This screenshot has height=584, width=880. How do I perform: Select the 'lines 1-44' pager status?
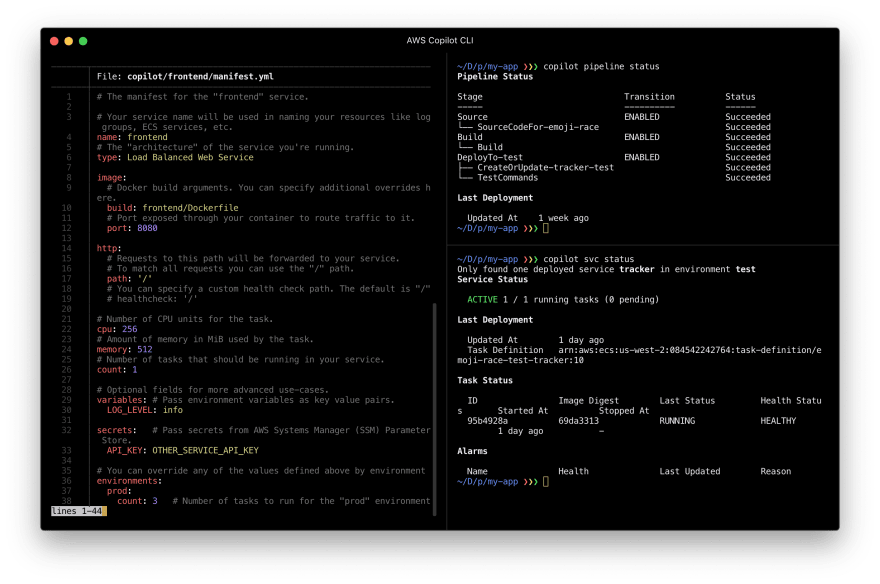click(78, 511)
